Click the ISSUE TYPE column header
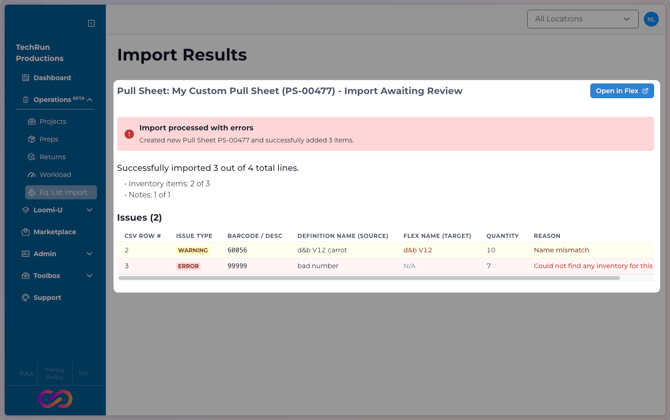This screenshot has width=670, height=420. pos(194,236)
